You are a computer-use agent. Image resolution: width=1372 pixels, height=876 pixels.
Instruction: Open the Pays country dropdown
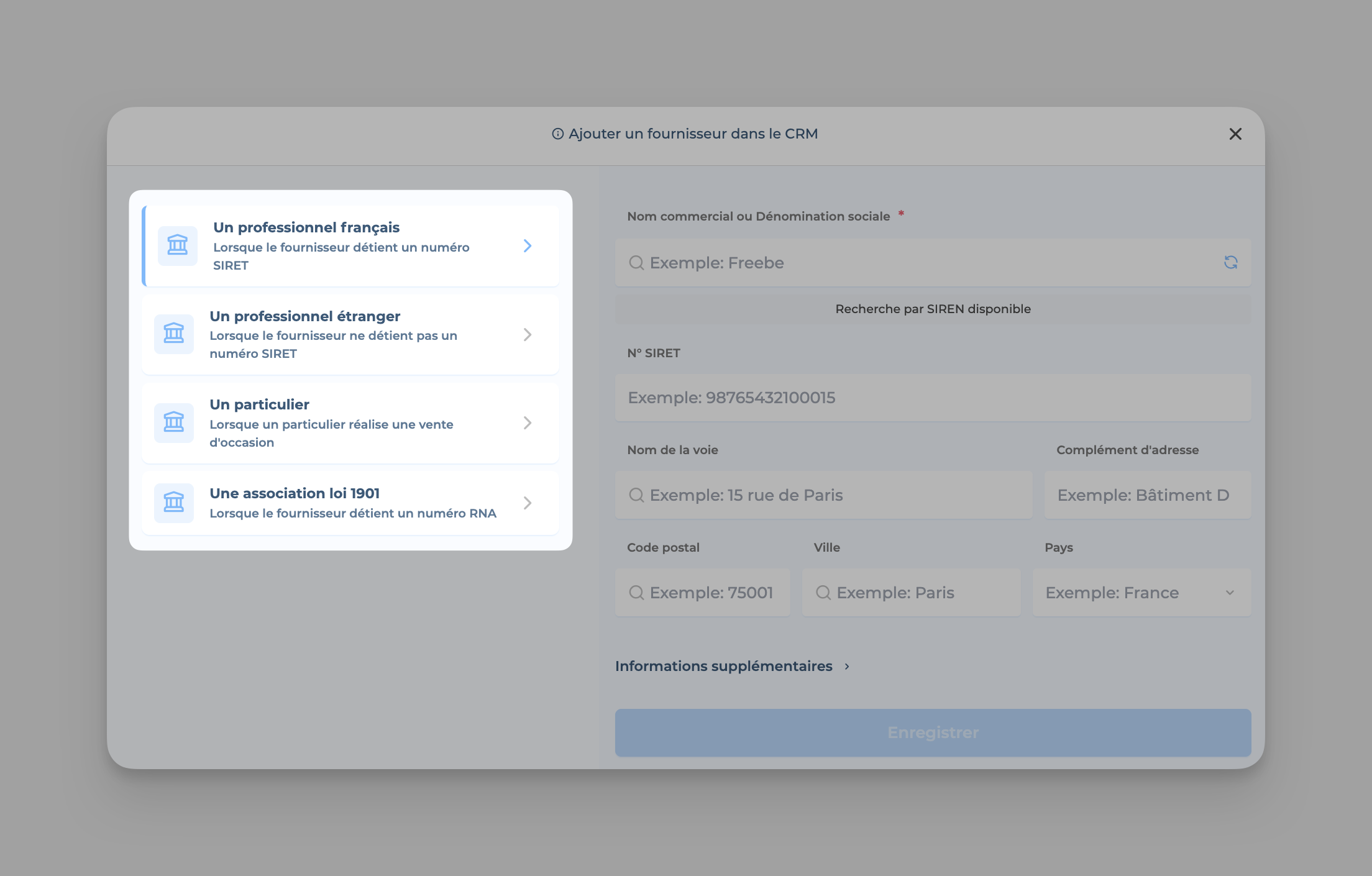[x=1141, y=593]
